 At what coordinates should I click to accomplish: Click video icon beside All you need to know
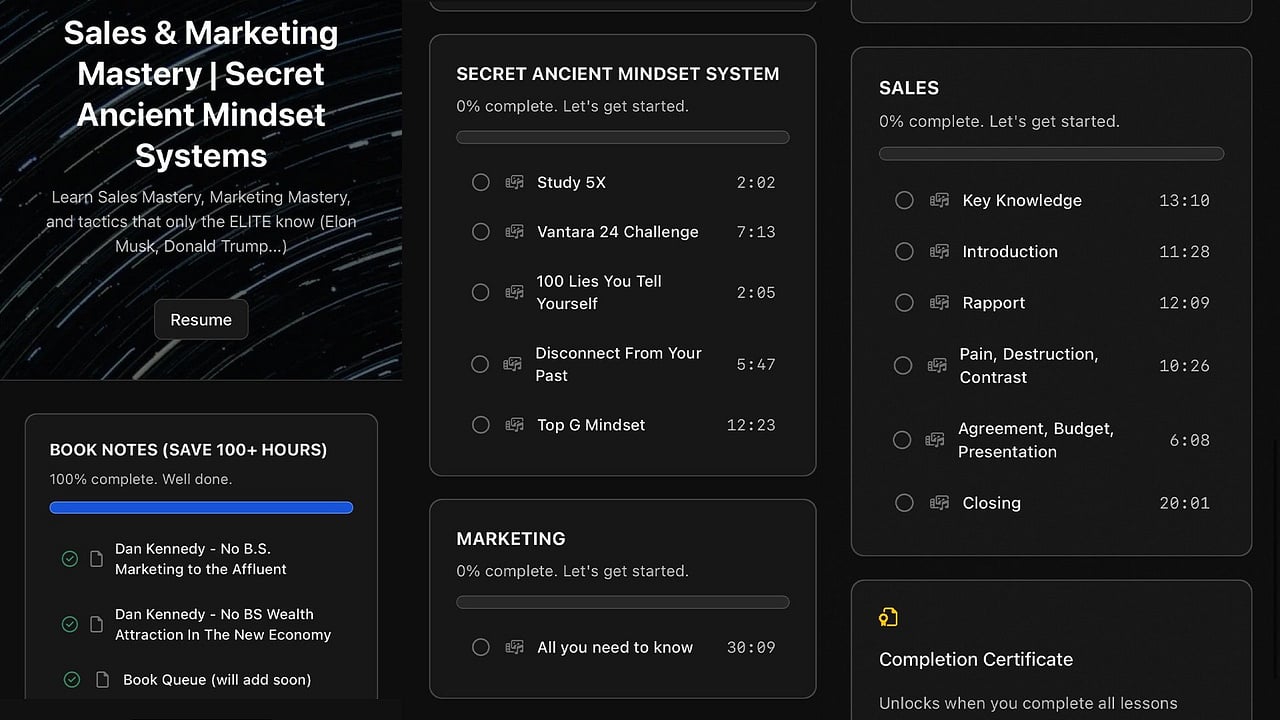pos(514,647)
